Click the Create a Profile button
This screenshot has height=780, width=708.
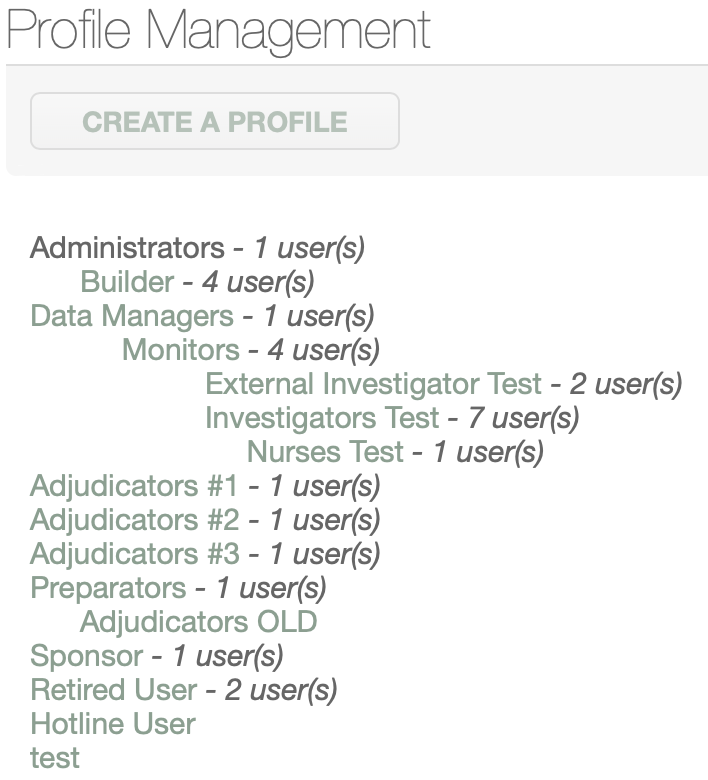[215, 122]
